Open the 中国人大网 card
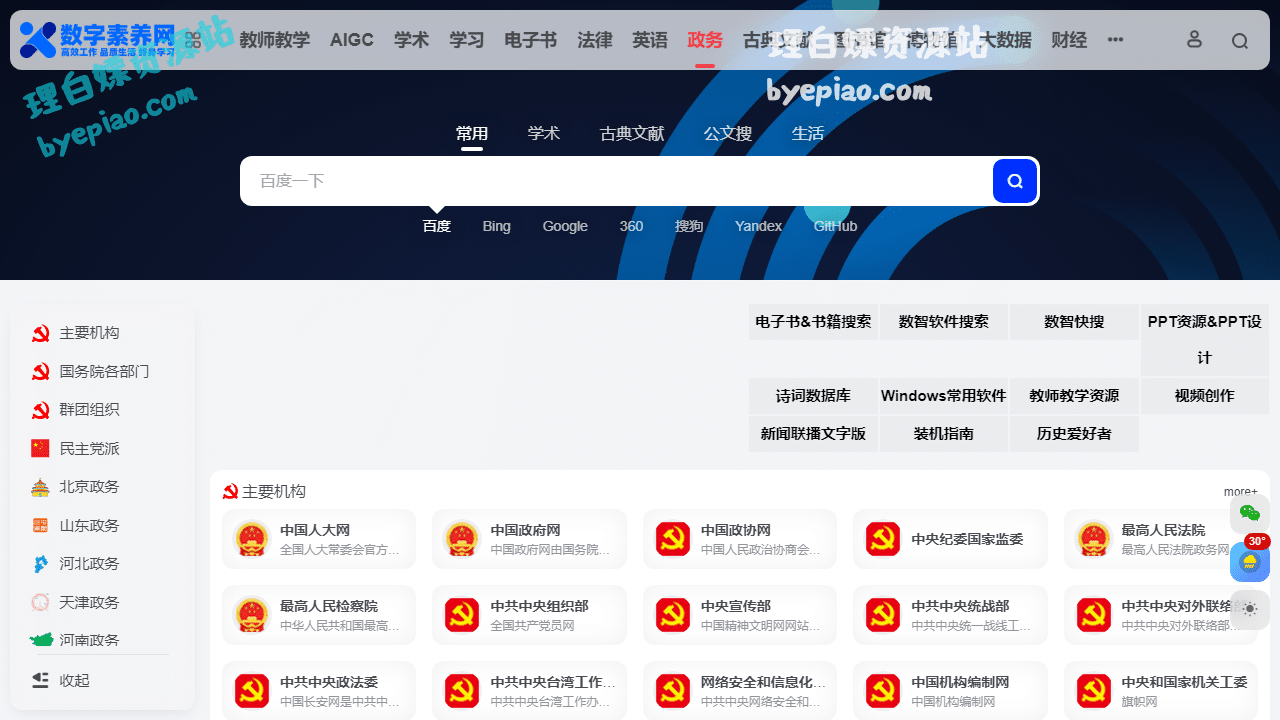Viewport: 1280px width, 720px height. pos(319,539)
